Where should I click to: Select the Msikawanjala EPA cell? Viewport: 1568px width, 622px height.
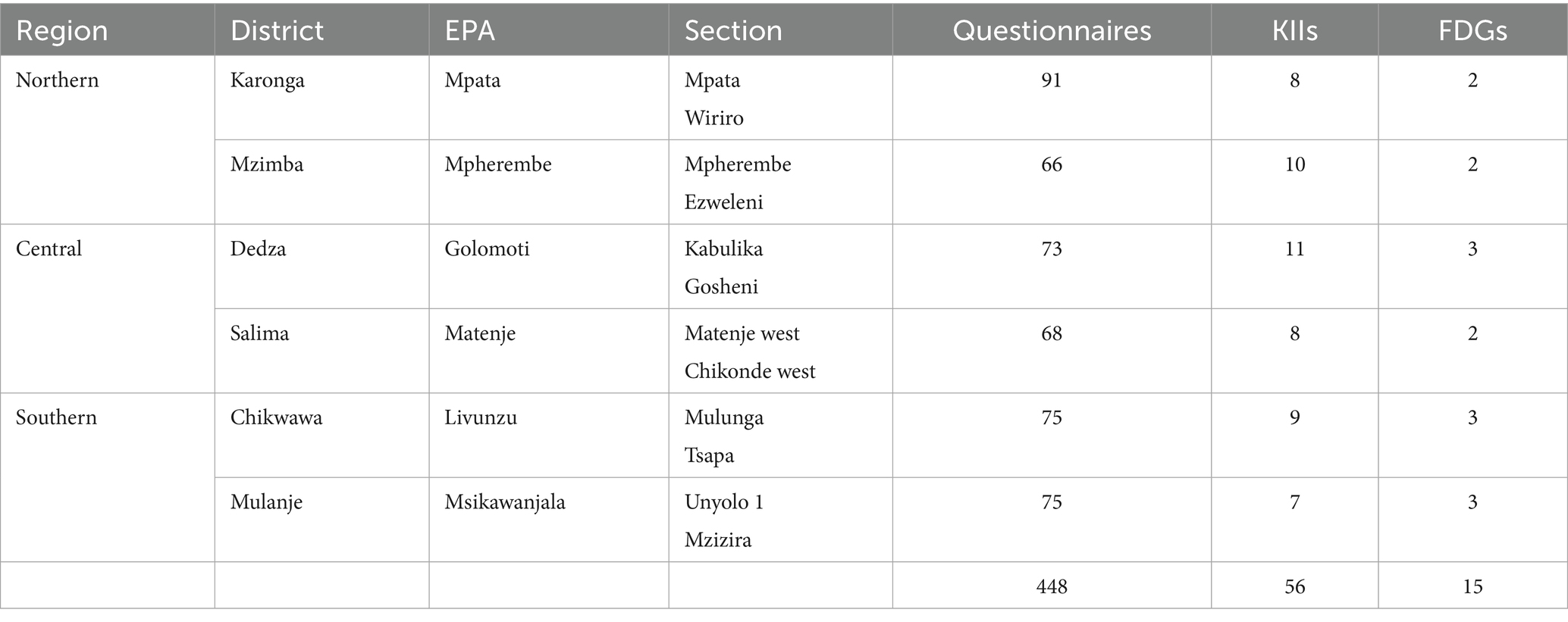[505, 502]
